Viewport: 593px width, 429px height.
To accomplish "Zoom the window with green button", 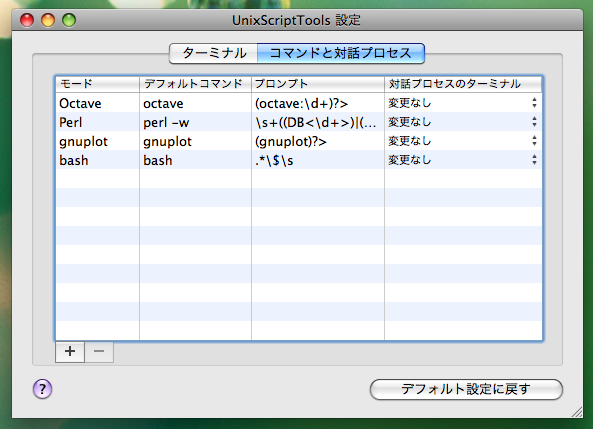I will pyautogui.click(x=69, y=20).
